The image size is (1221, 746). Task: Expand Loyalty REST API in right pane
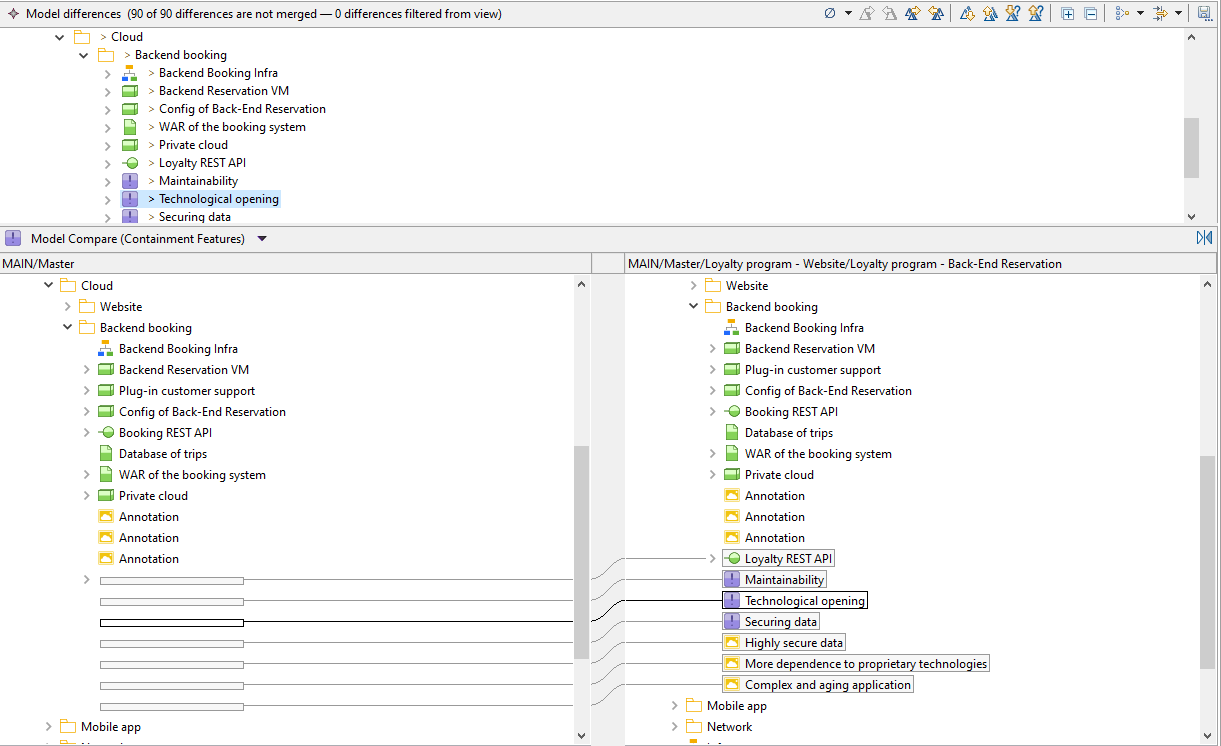[x=712, y=559]
